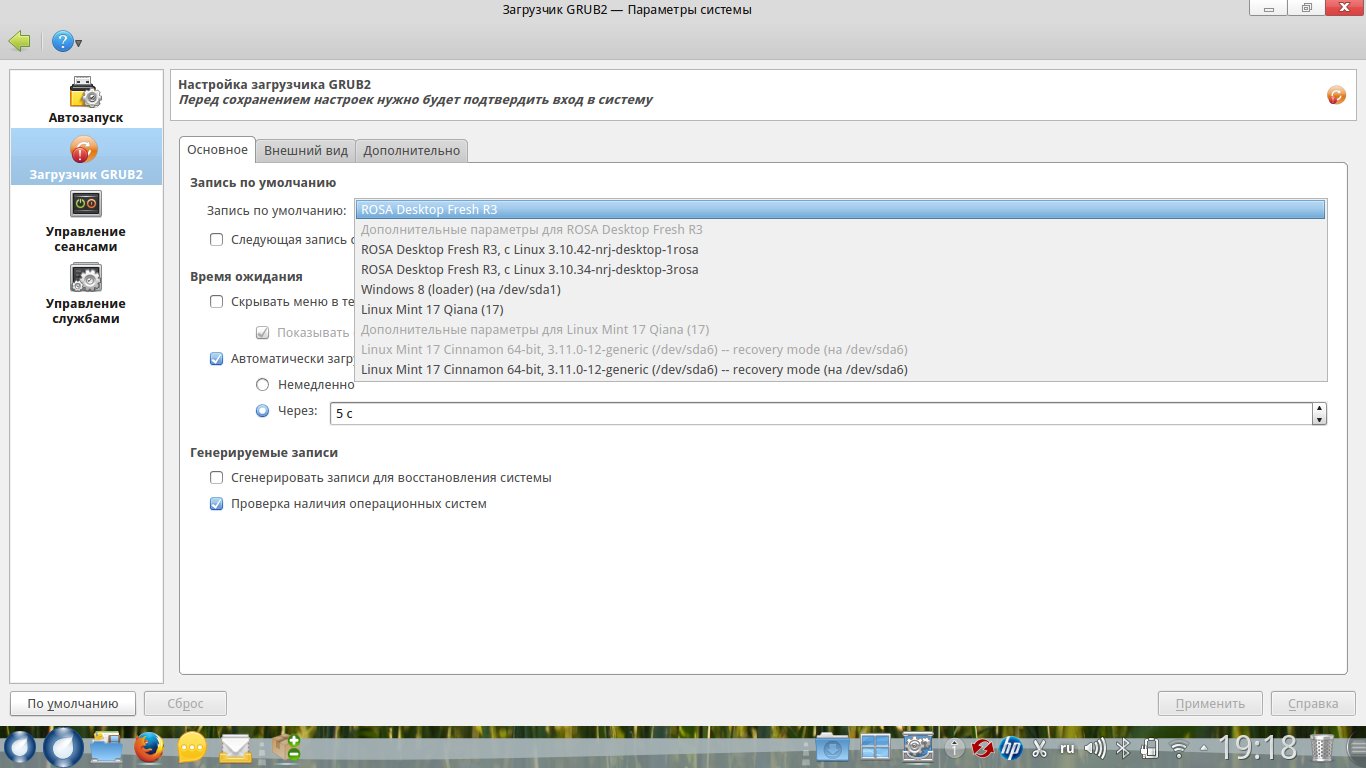1366x768 pixels.
Task: Click the second ROSA drop icon in taskbar
Action: (x=62, y=748)
